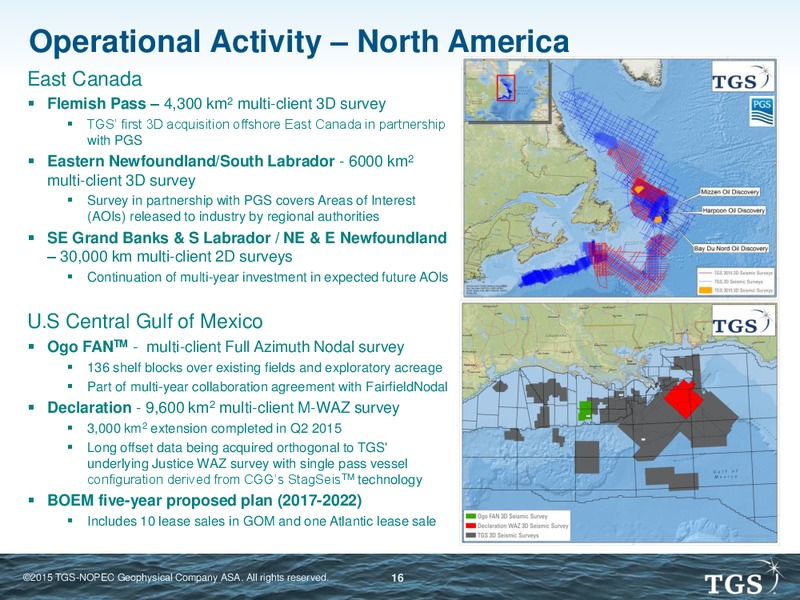Click the 'Mizzen Oil Discovery' map label

click(730, 192)
